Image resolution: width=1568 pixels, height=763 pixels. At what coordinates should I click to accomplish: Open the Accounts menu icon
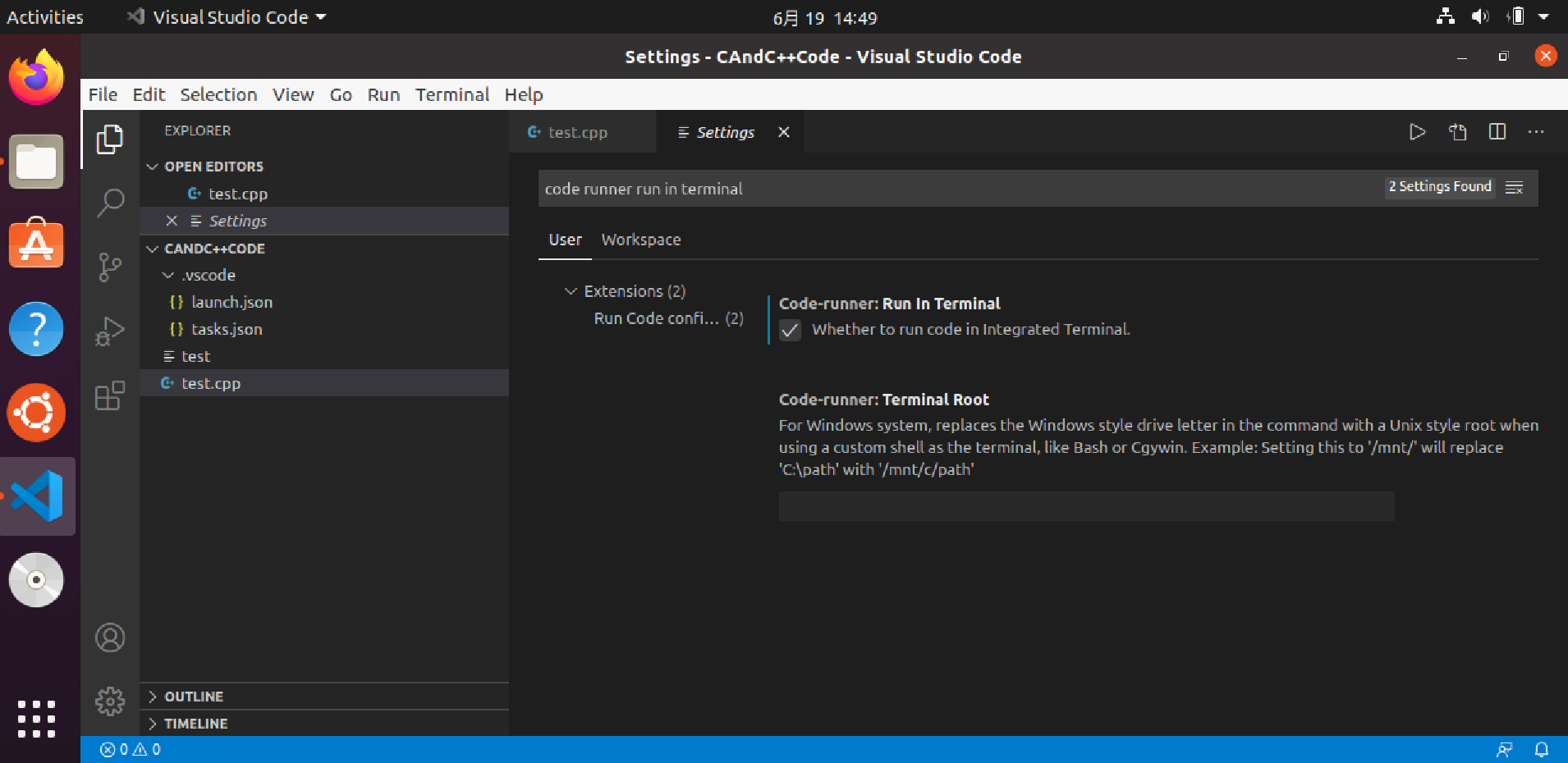(110, 637)
